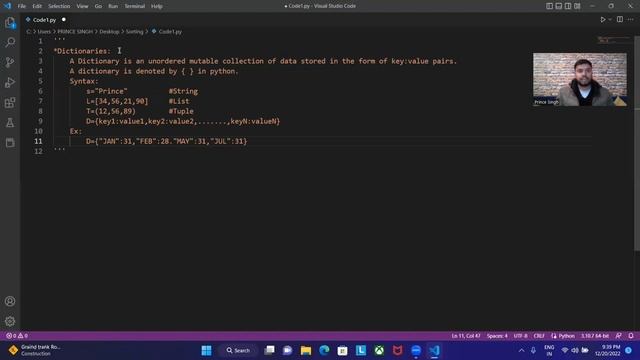Switch to Visual Studio Code taskbar icon
This screenshot has width=640, height=360.
(x=434, y=350)
